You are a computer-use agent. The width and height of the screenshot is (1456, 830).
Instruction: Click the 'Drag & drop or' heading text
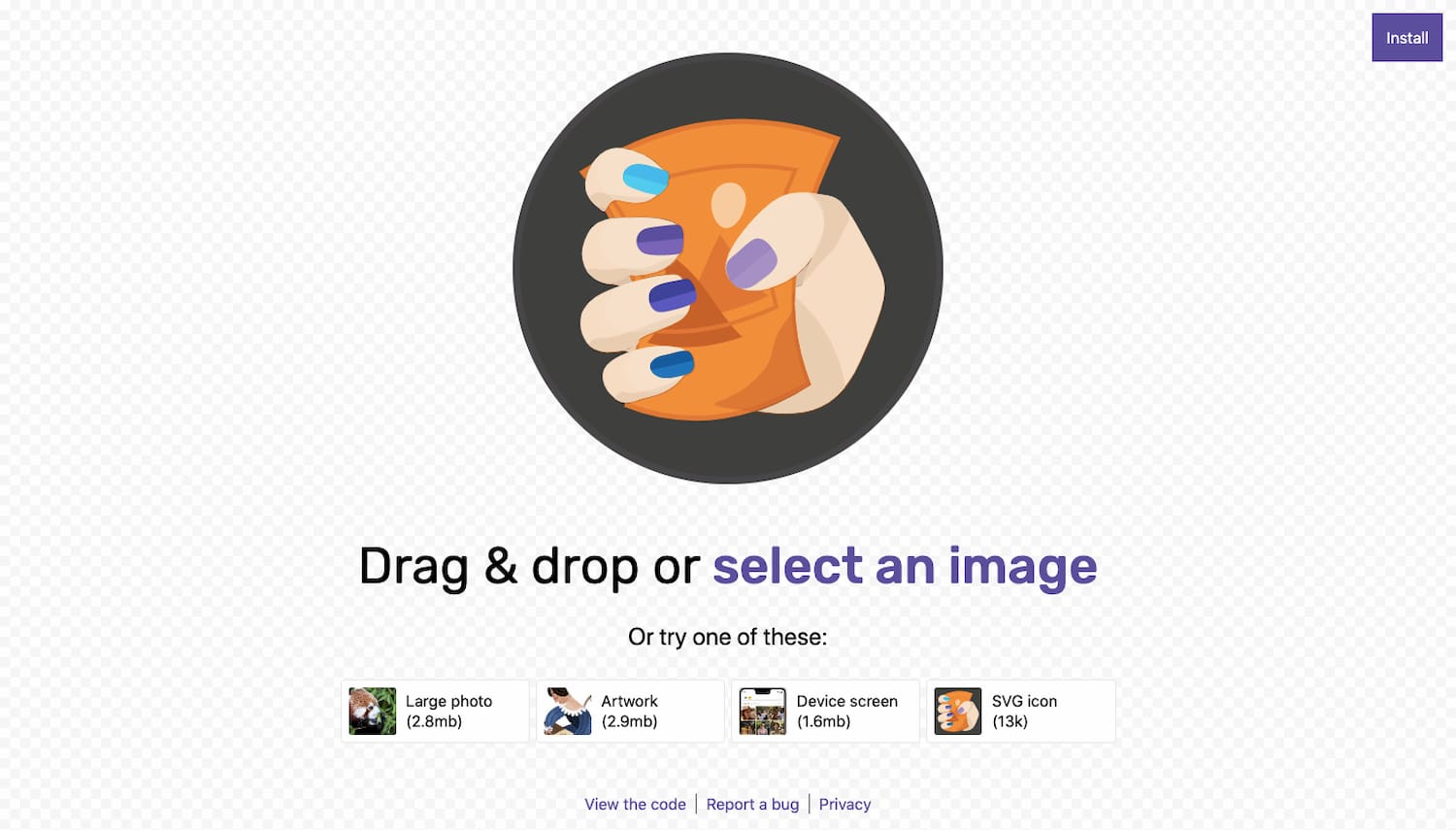pos(529,566)
